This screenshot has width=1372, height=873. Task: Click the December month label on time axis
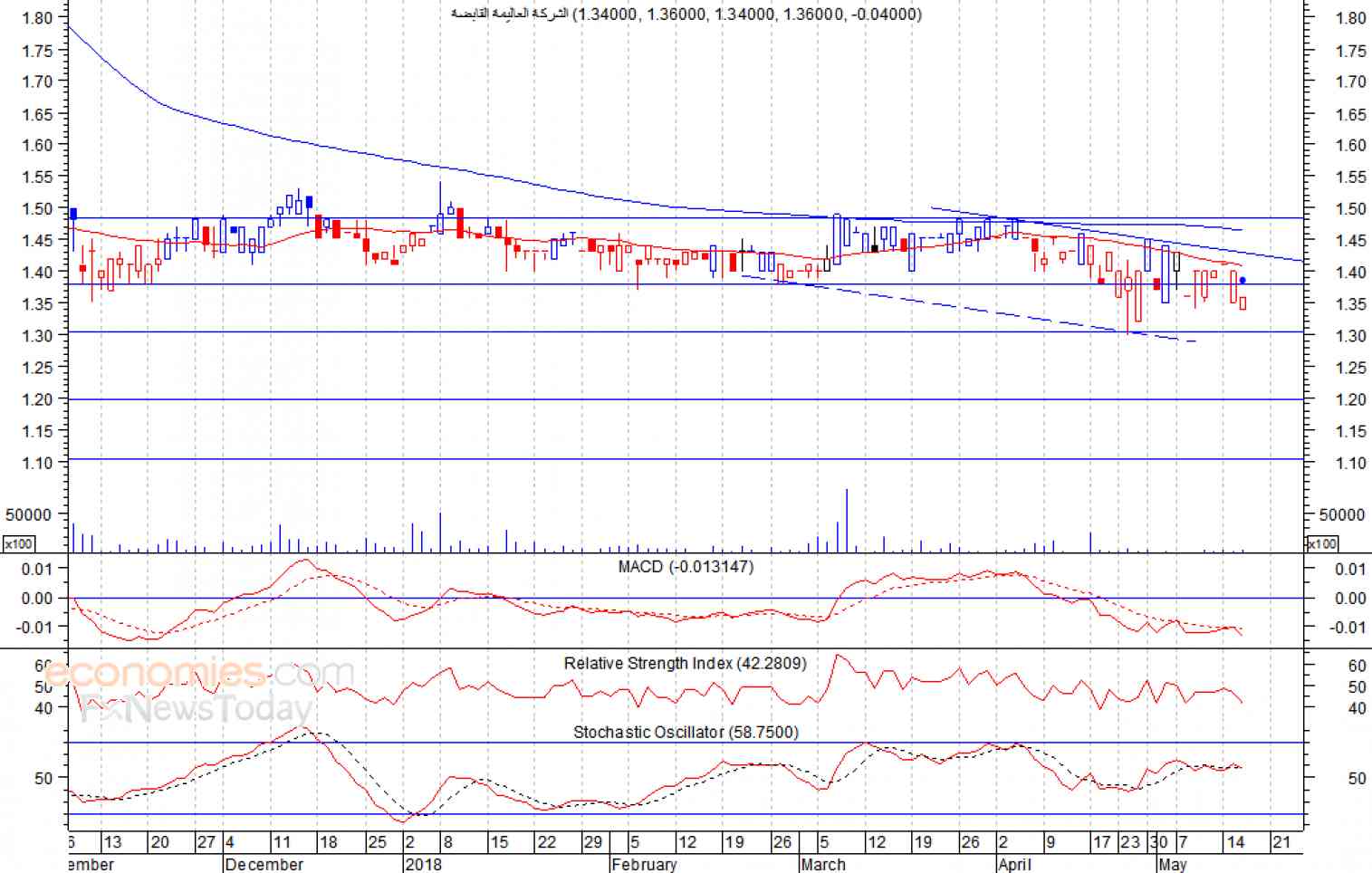[264, 864]
